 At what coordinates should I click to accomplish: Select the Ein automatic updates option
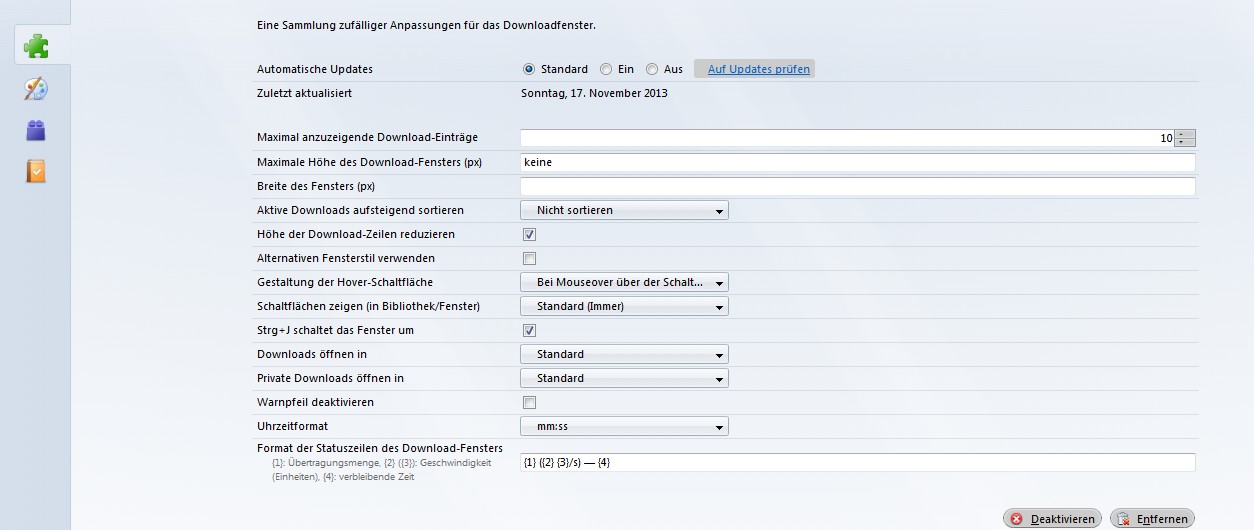coord(606,69)
